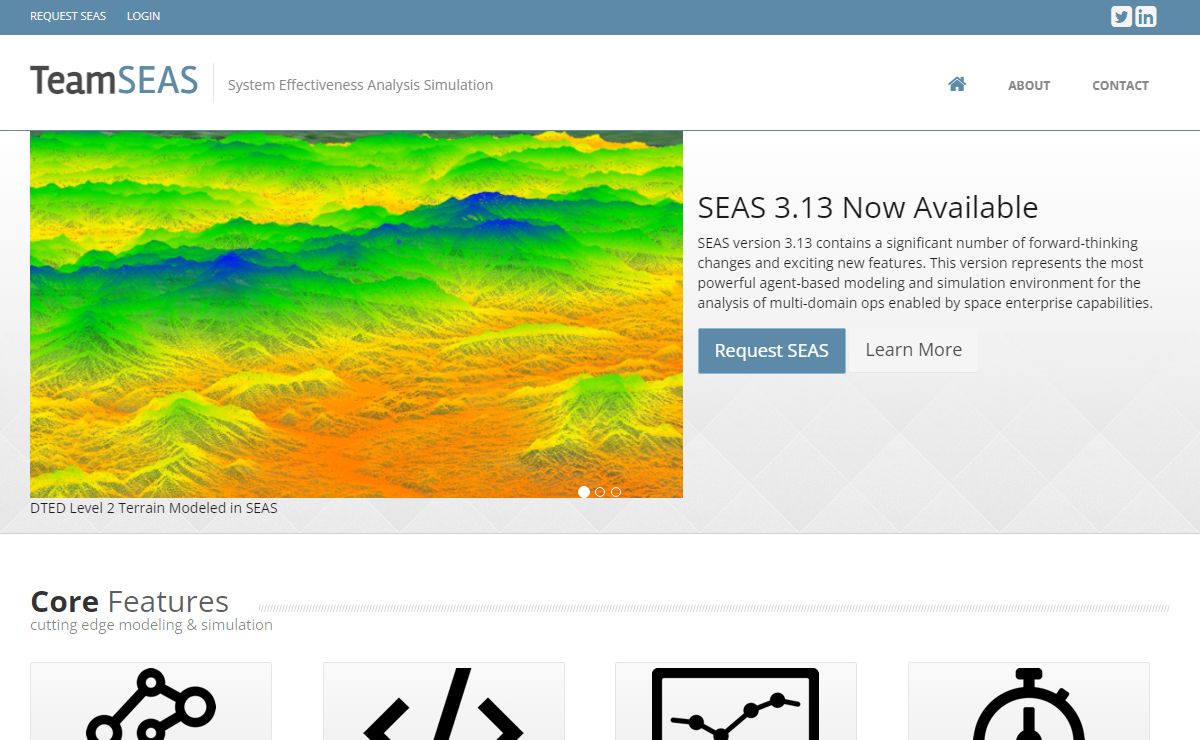Select the third carousel slide dot
This screenshot has width=1200, height=740.
pos(616,492)
